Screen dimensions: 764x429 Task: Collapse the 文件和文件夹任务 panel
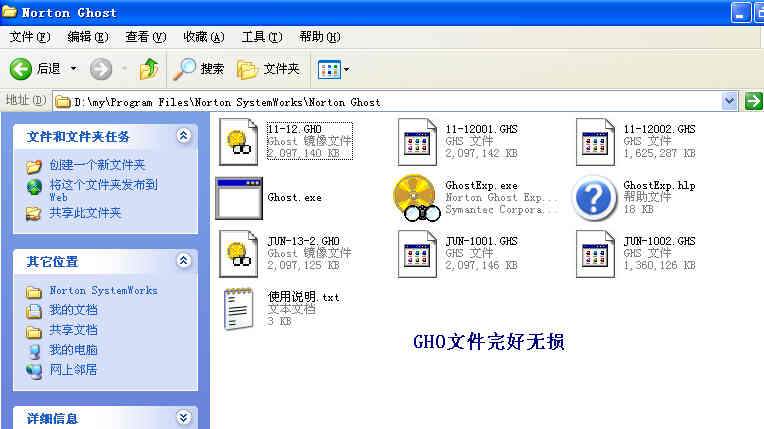coord(183,136)
